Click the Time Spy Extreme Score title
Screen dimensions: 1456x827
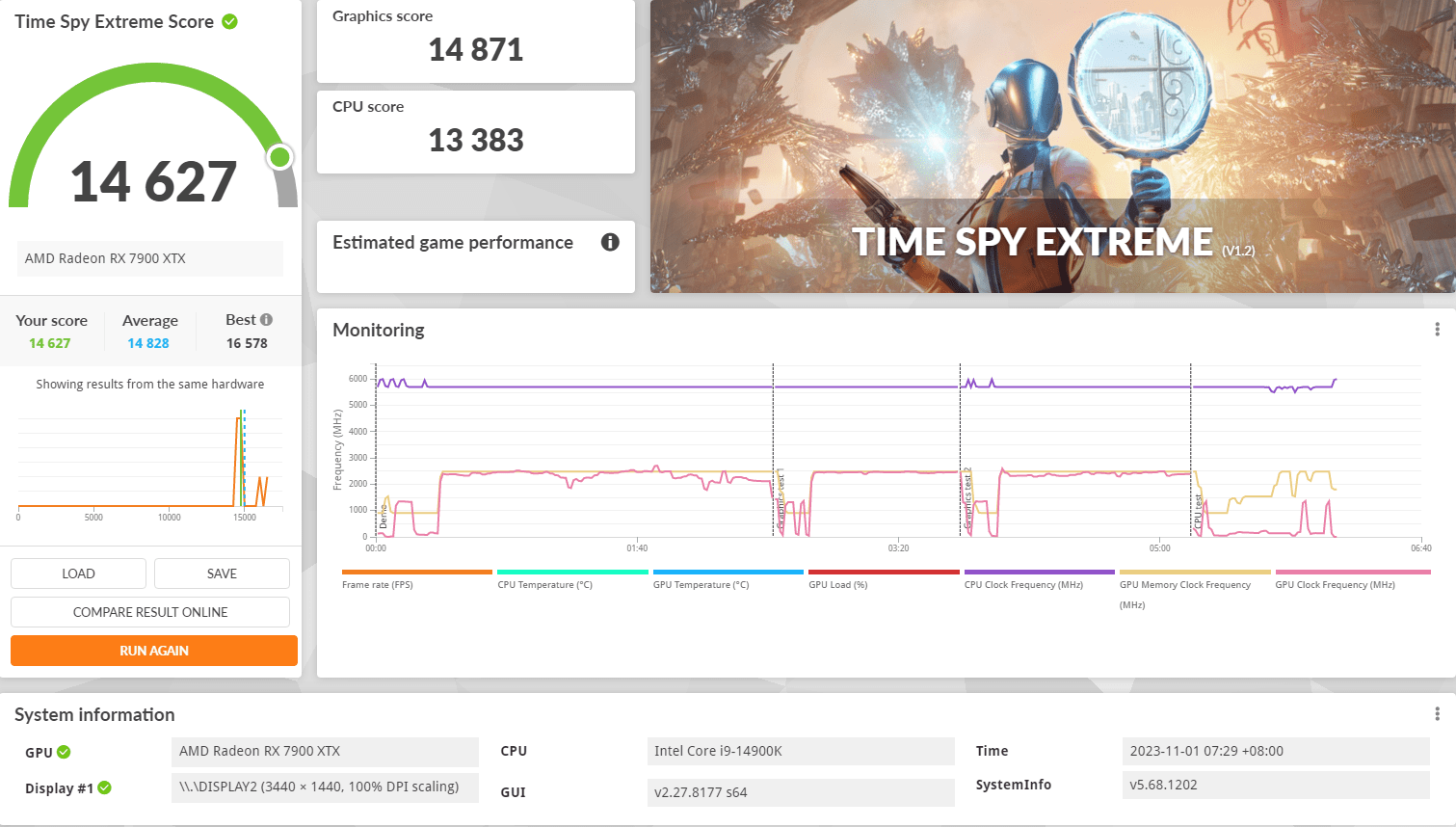click(114, 21)
